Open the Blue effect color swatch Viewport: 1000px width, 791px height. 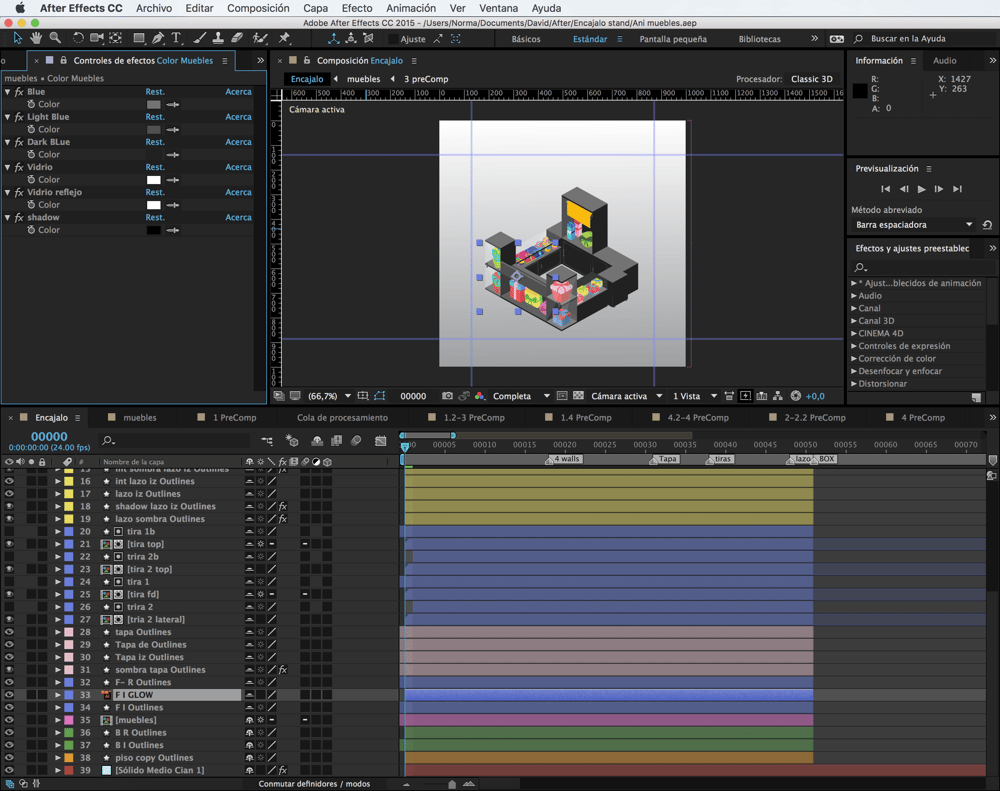(x=154, y=105)
